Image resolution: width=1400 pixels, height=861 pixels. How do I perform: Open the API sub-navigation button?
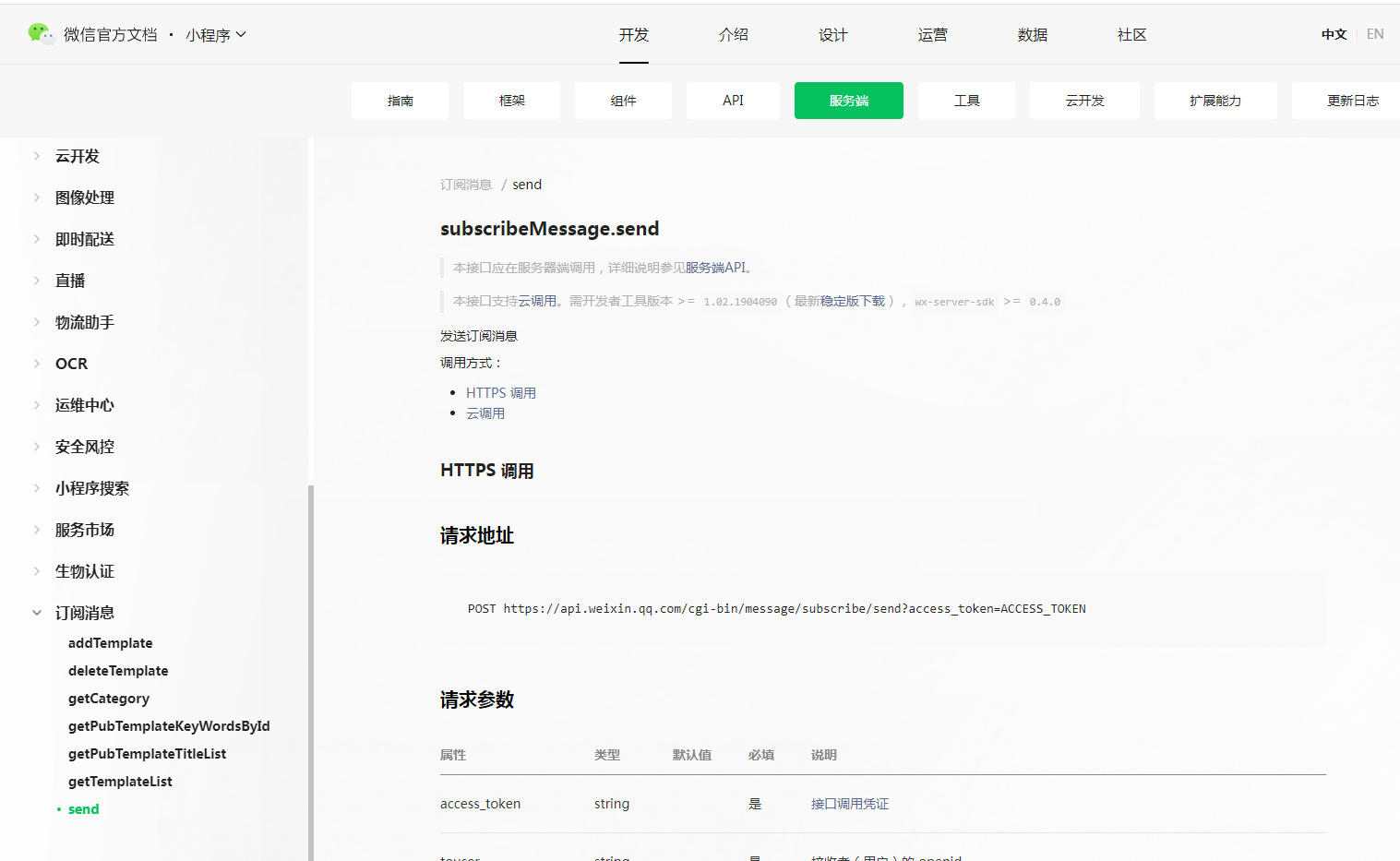click(733, 101)
